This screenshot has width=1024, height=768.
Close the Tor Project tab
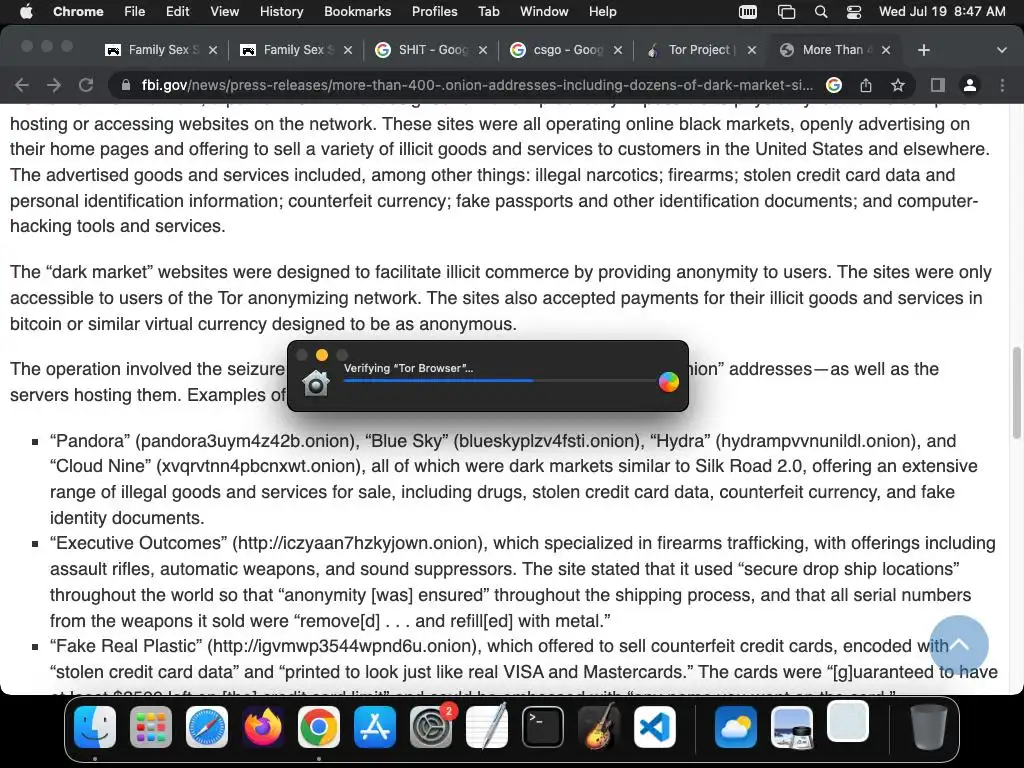[x=752, y=50]
